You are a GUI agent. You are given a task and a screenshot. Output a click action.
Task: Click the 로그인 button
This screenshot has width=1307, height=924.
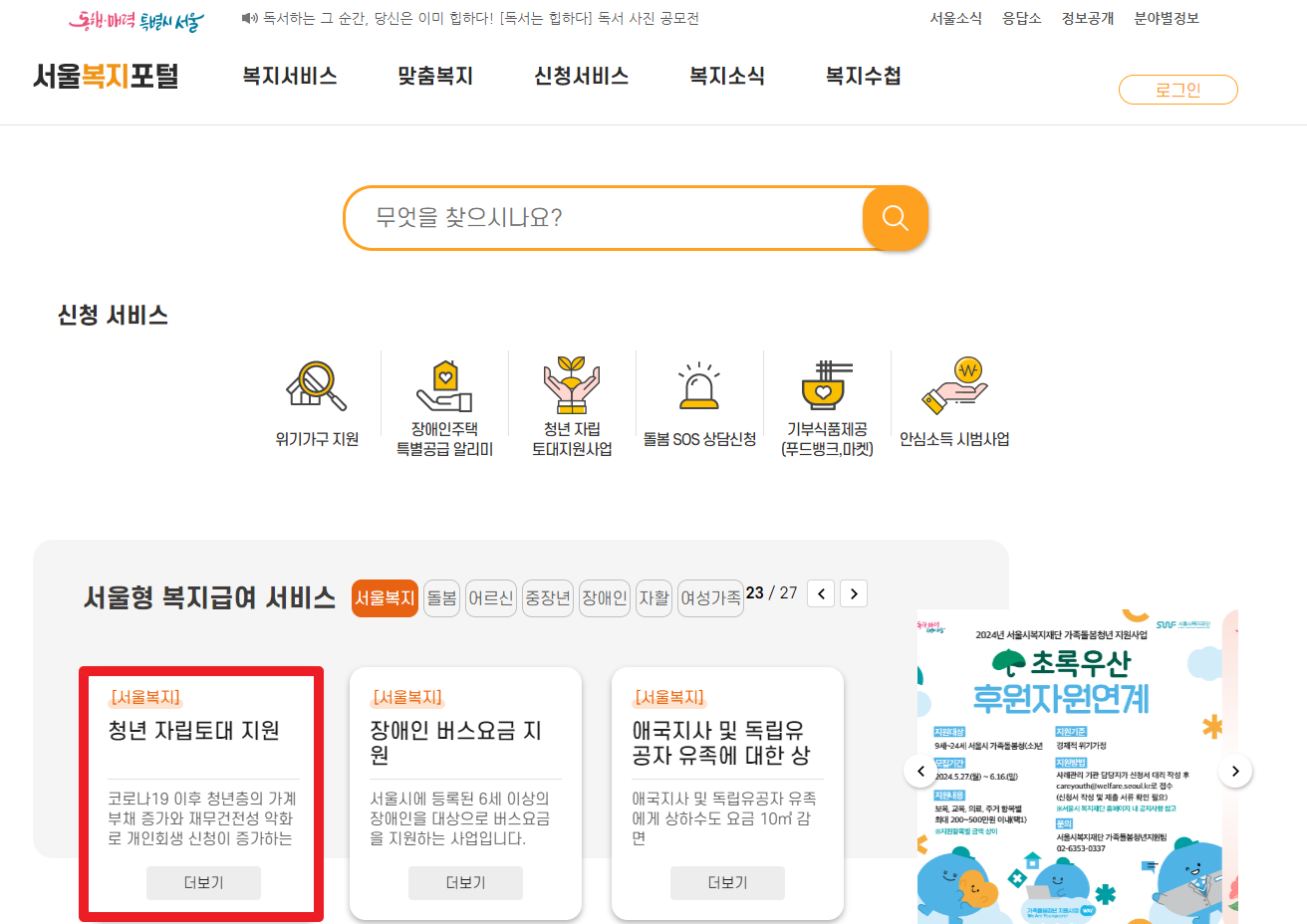(1177, 89)
